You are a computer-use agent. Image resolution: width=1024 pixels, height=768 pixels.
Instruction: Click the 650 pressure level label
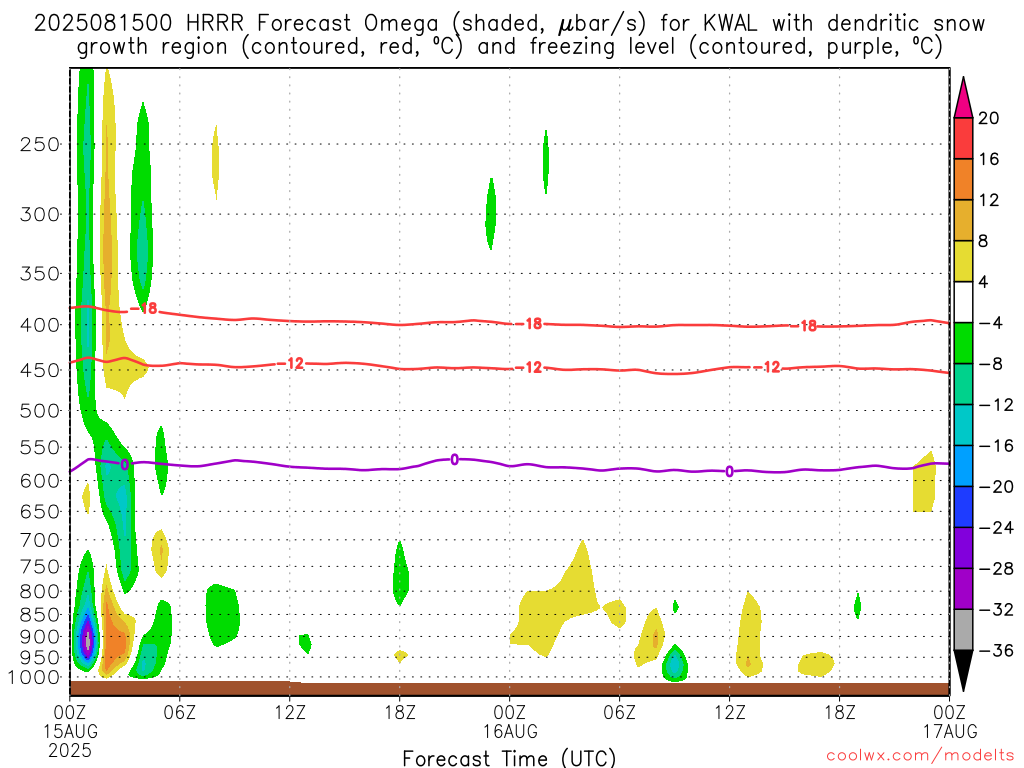pyautogui.click(x=40, y=511)
